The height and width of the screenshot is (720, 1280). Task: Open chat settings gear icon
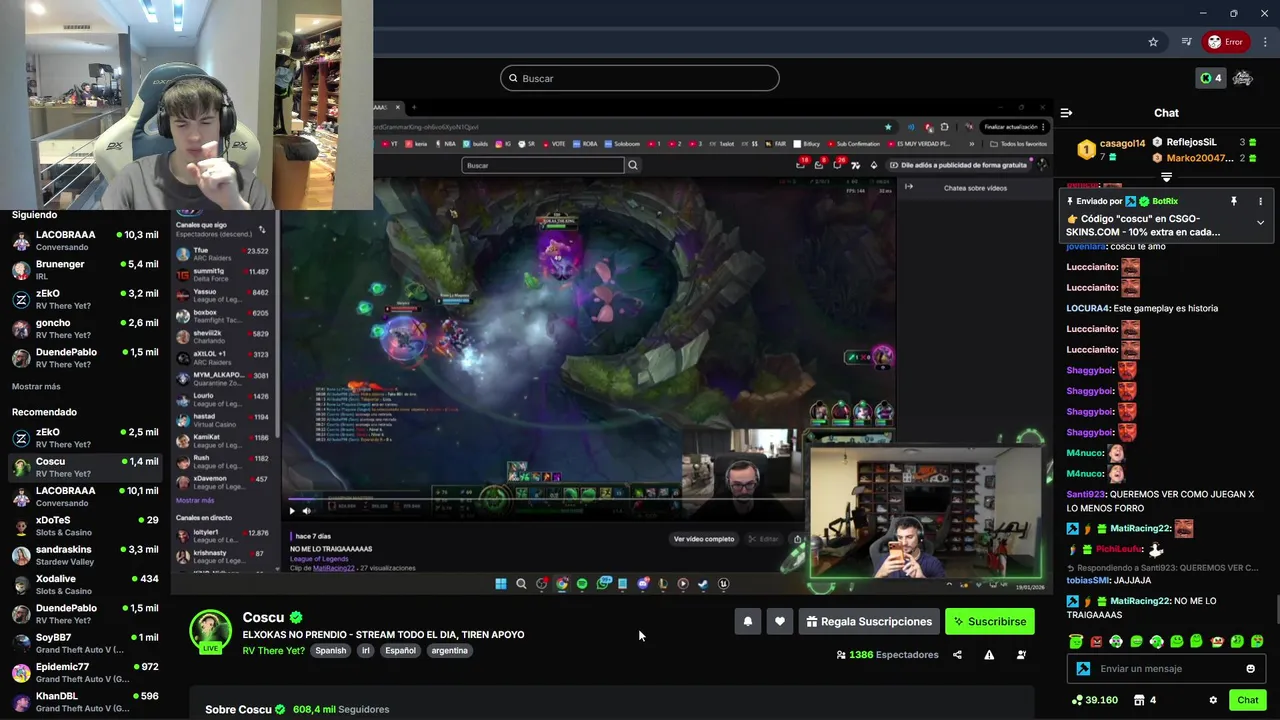coord(1213,700)
